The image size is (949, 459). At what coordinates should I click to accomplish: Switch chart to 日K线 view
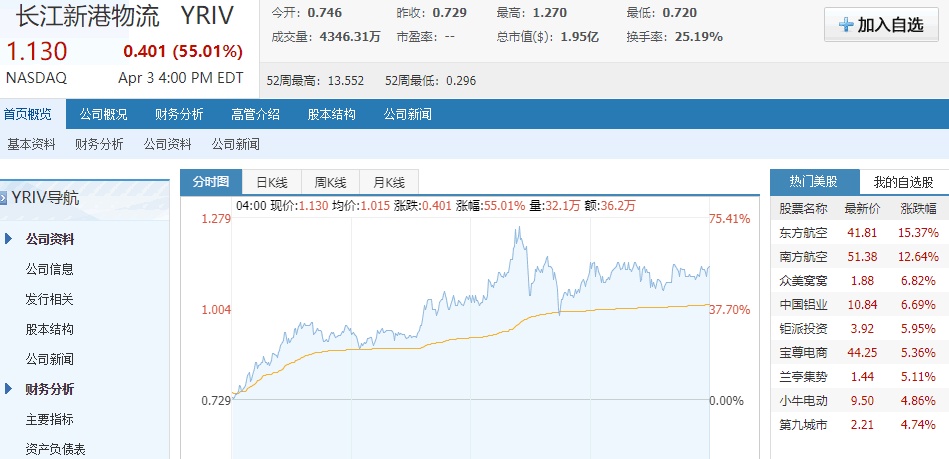271,182
